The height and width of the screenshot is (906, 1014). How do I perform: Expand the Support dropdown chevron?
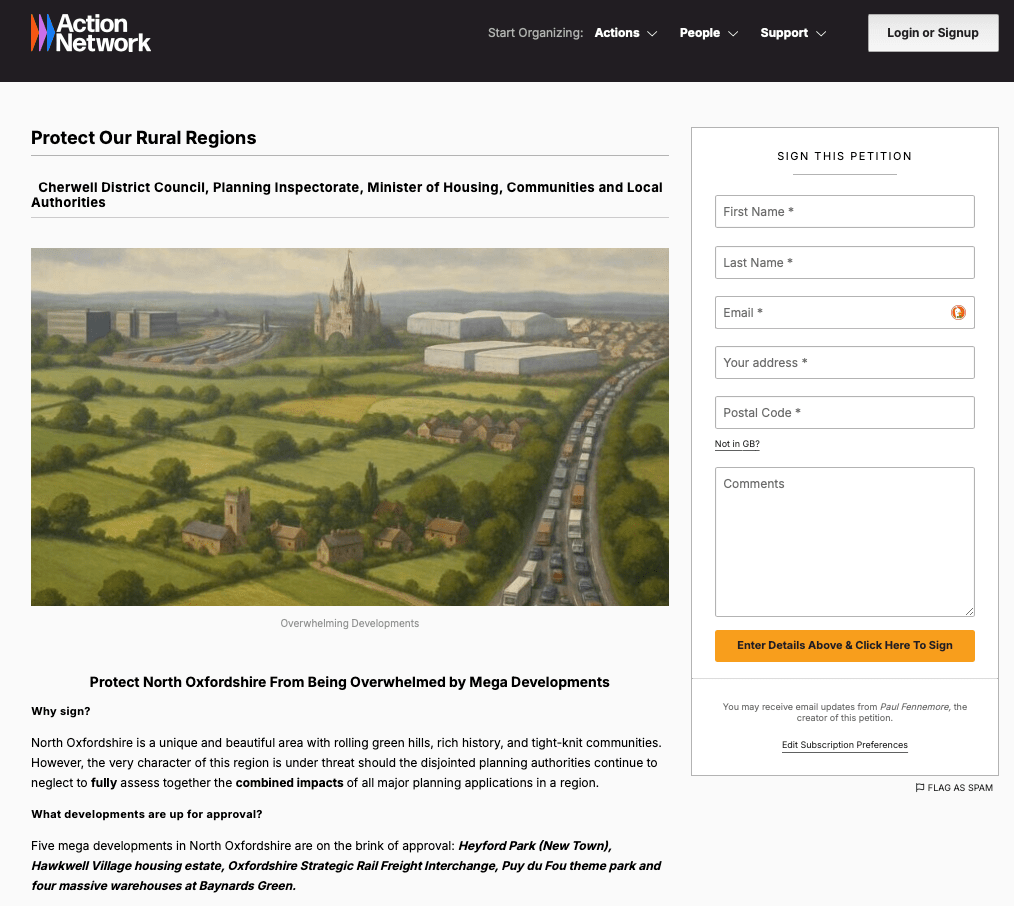pyautogui.click(x=821, y=34)
